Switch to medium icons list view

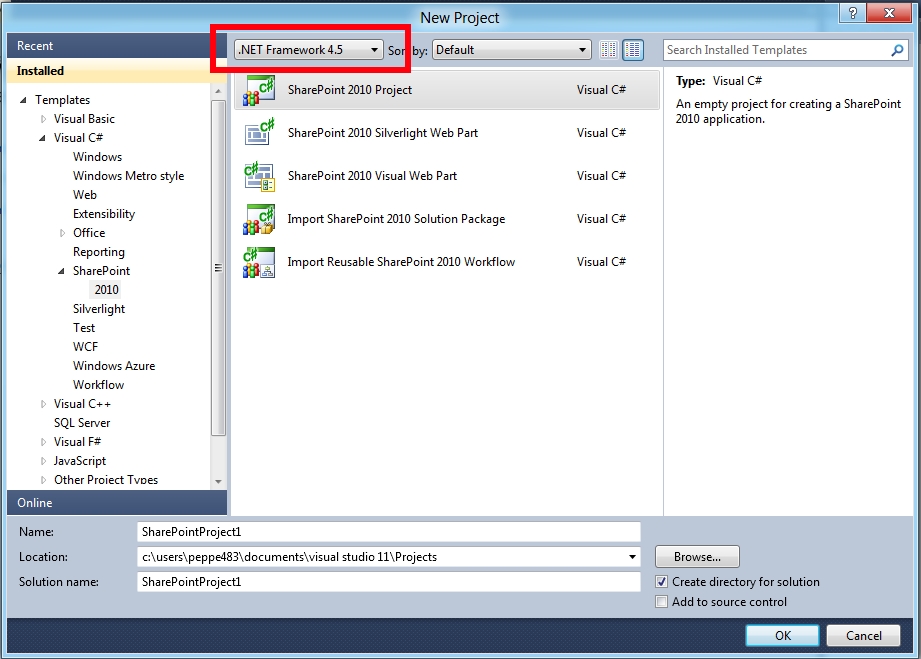click(633, 50)
